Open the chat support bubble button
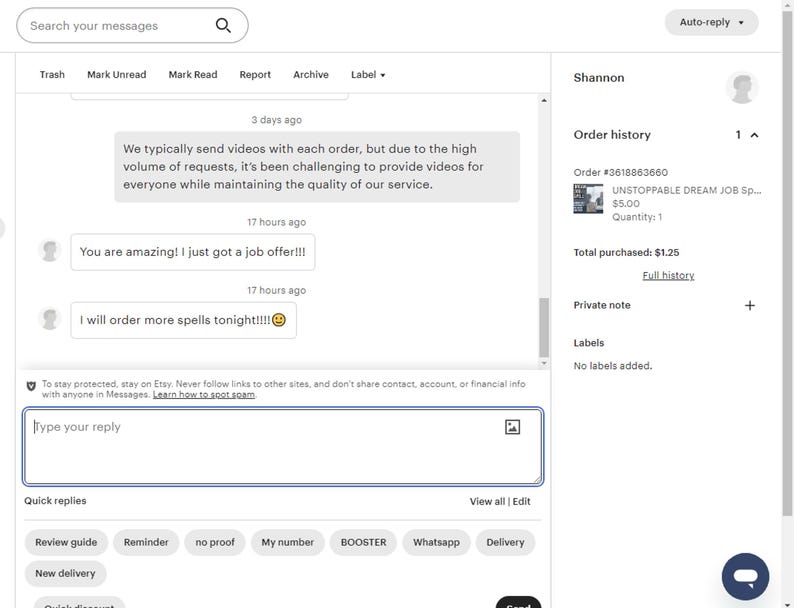The width and height of the screenshot is (794, 608). coord(745,577)
